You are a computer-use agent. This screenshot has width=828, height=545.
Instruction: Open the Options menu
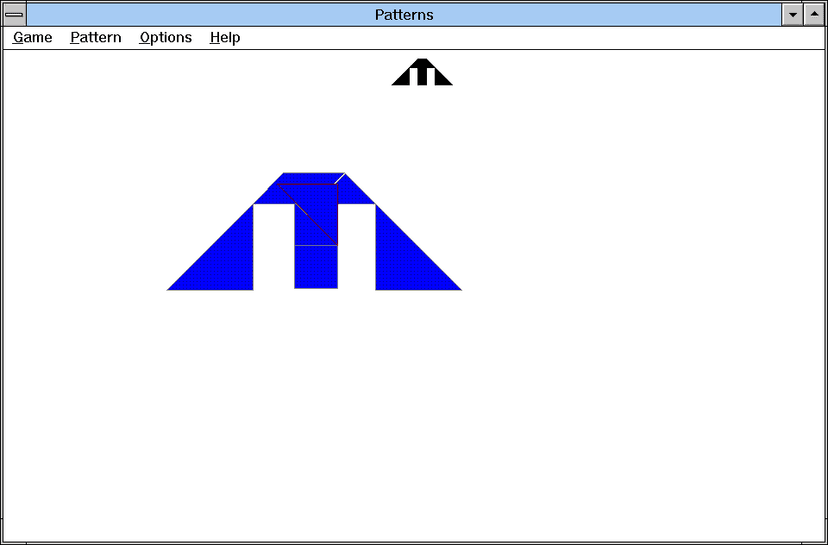tap(166, 37)
